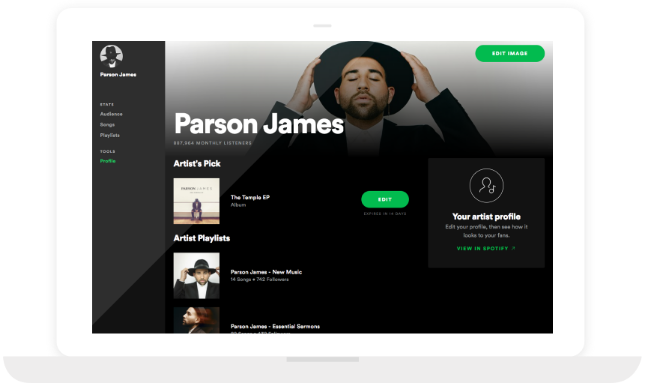Click the Your artist profile heading
Viewport: 646px width, 390px height.
point(486,217)
